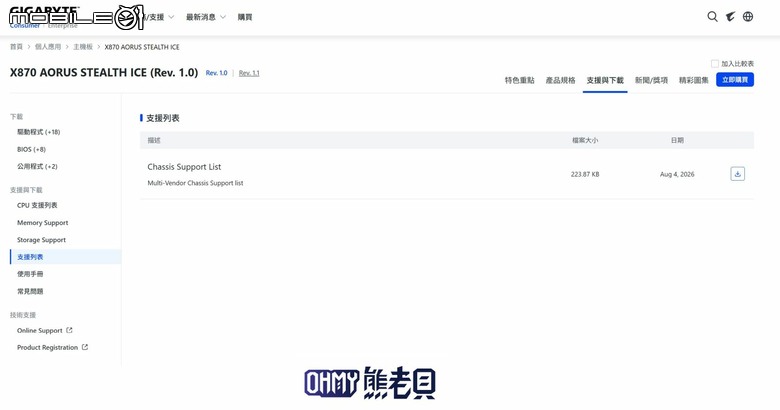Image resolution: width=780 pixels, height=410 pixels.
Task: Open the globe language selector
Action: (748, 17)
